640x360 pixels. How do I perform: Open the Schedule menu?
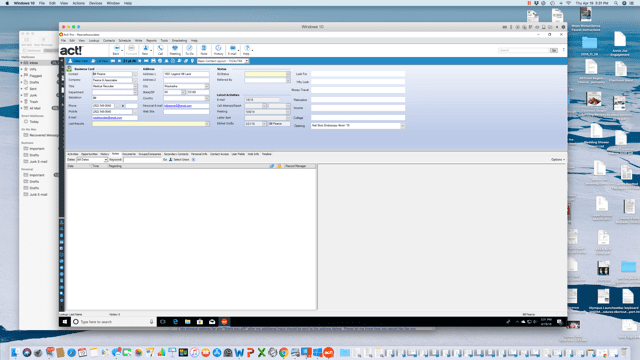click(124, 40)
